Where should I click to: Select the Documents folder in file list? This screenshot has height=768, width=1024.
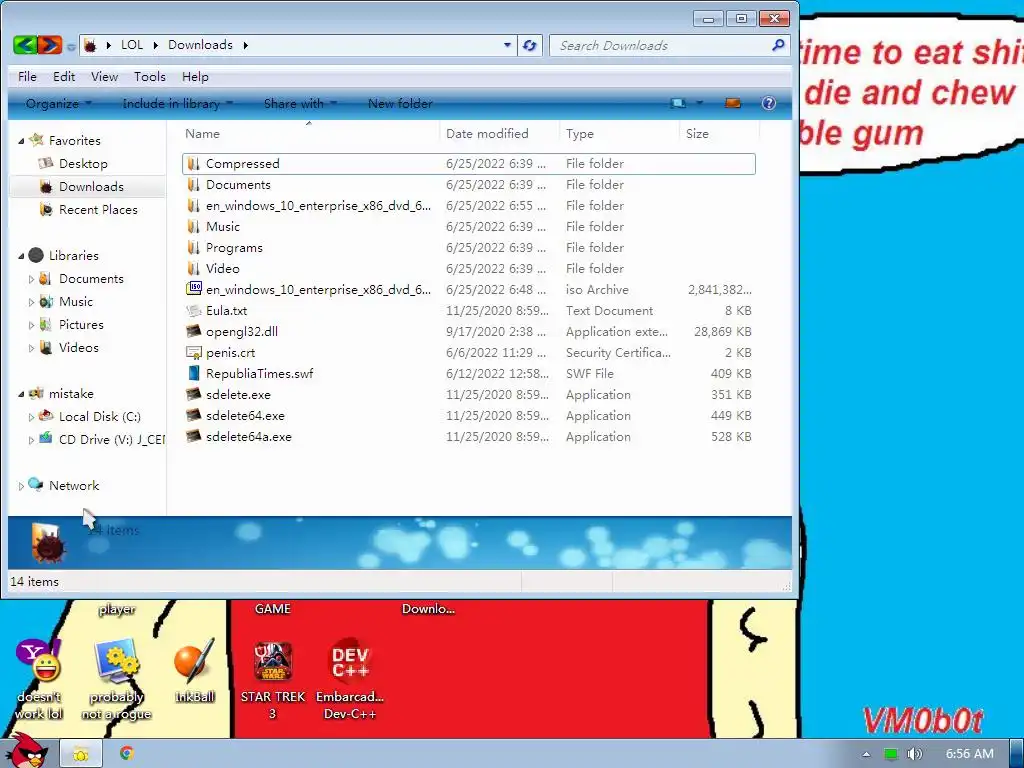coord(238,184)
